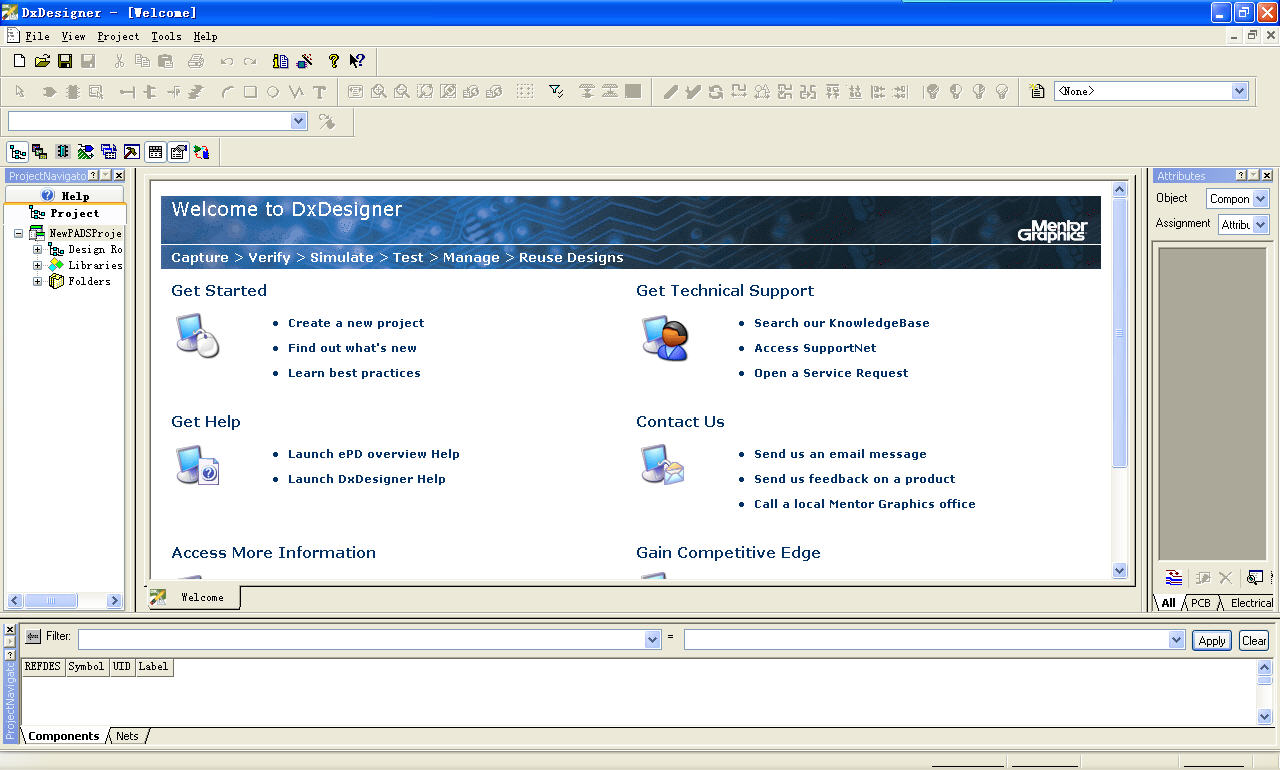Click the filter icon left of Filter label
Viewport: 1280px width, 770px height.
point(33,636)
